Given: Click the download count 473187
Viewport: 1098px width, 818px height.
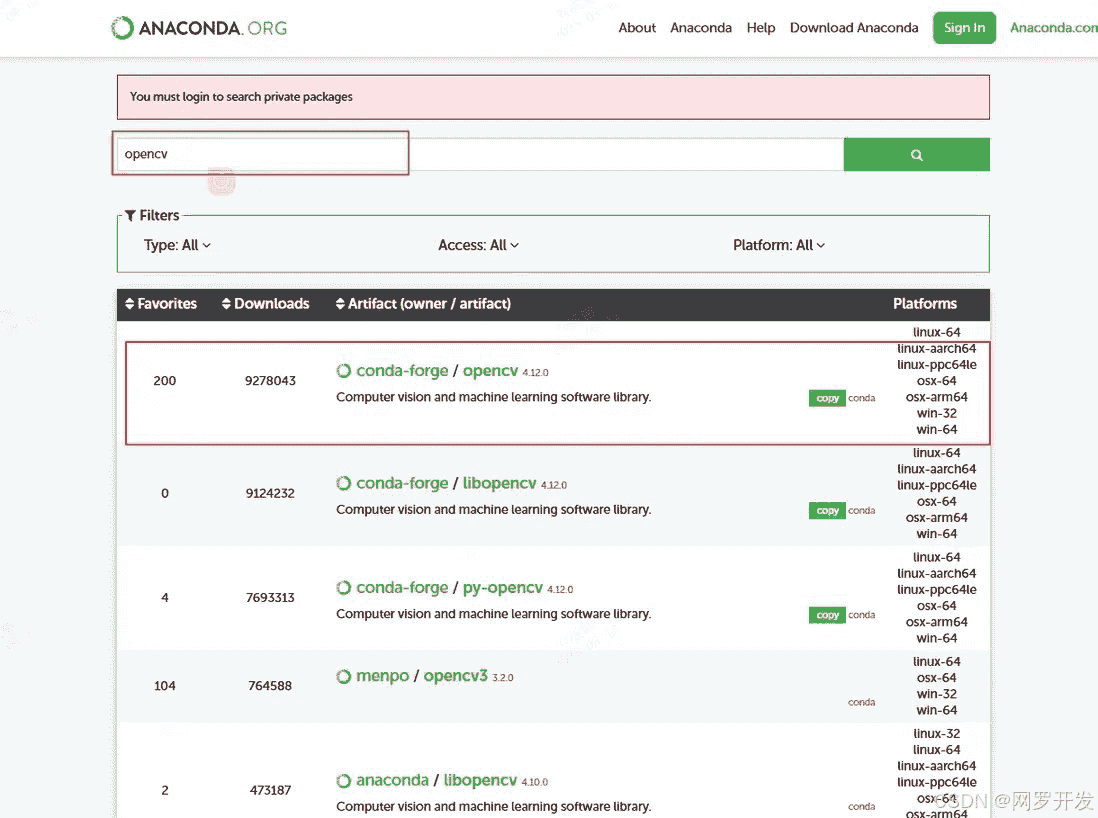Looking at the screenshot, I should tap(270, 790).
